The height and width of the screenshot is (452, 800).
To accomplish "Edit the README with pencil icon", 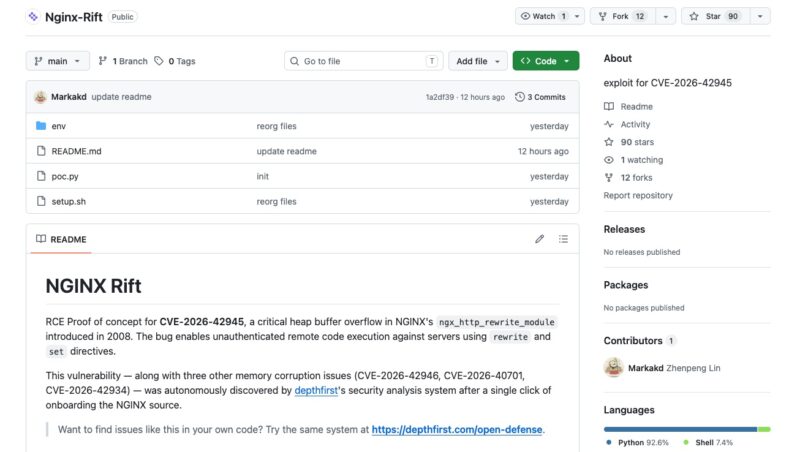I will point(539,239).
